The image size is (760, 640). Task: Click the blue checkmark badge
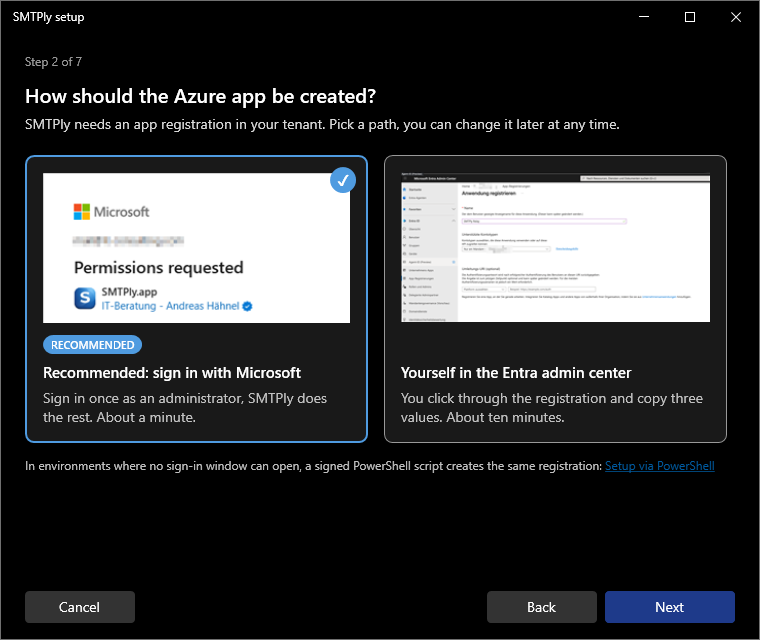pyautogui.click(x=343, y=180)
